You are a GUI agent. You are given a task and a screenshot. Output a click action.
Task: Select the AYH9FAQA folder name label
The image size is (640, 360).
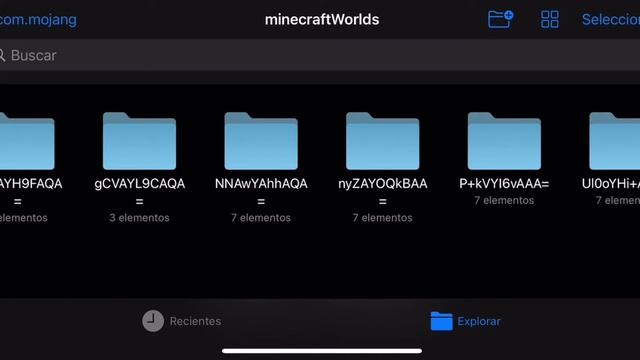(31, 192)
